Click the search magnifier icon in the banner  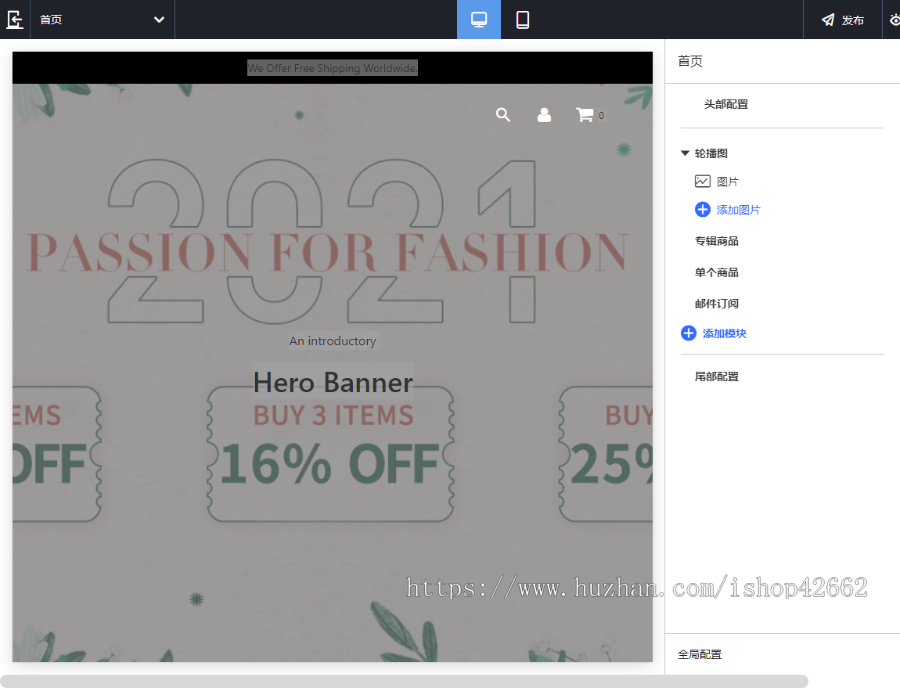pos(503,115)
